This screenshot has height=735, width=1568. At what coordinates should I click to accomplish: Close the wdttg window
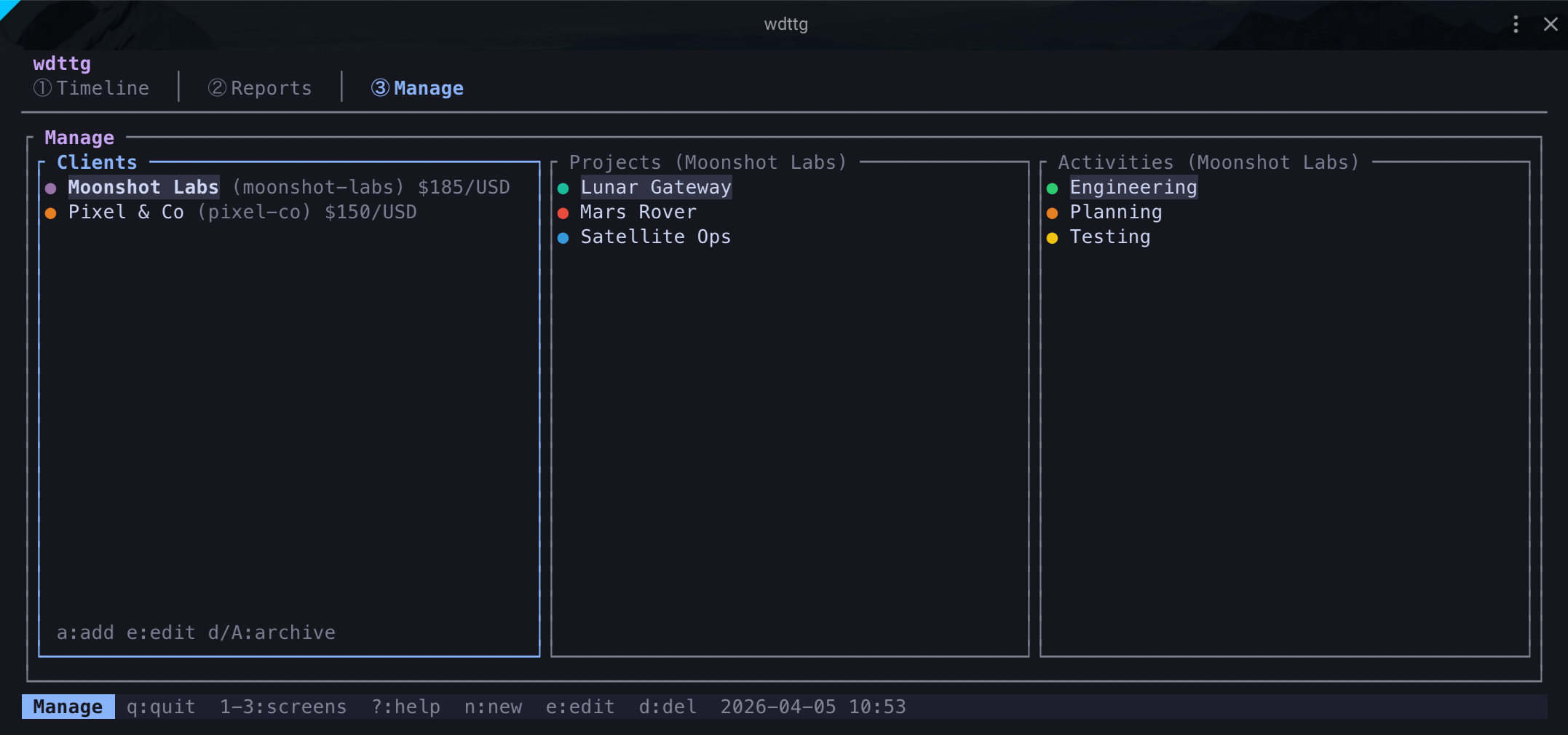[1551, 24]
